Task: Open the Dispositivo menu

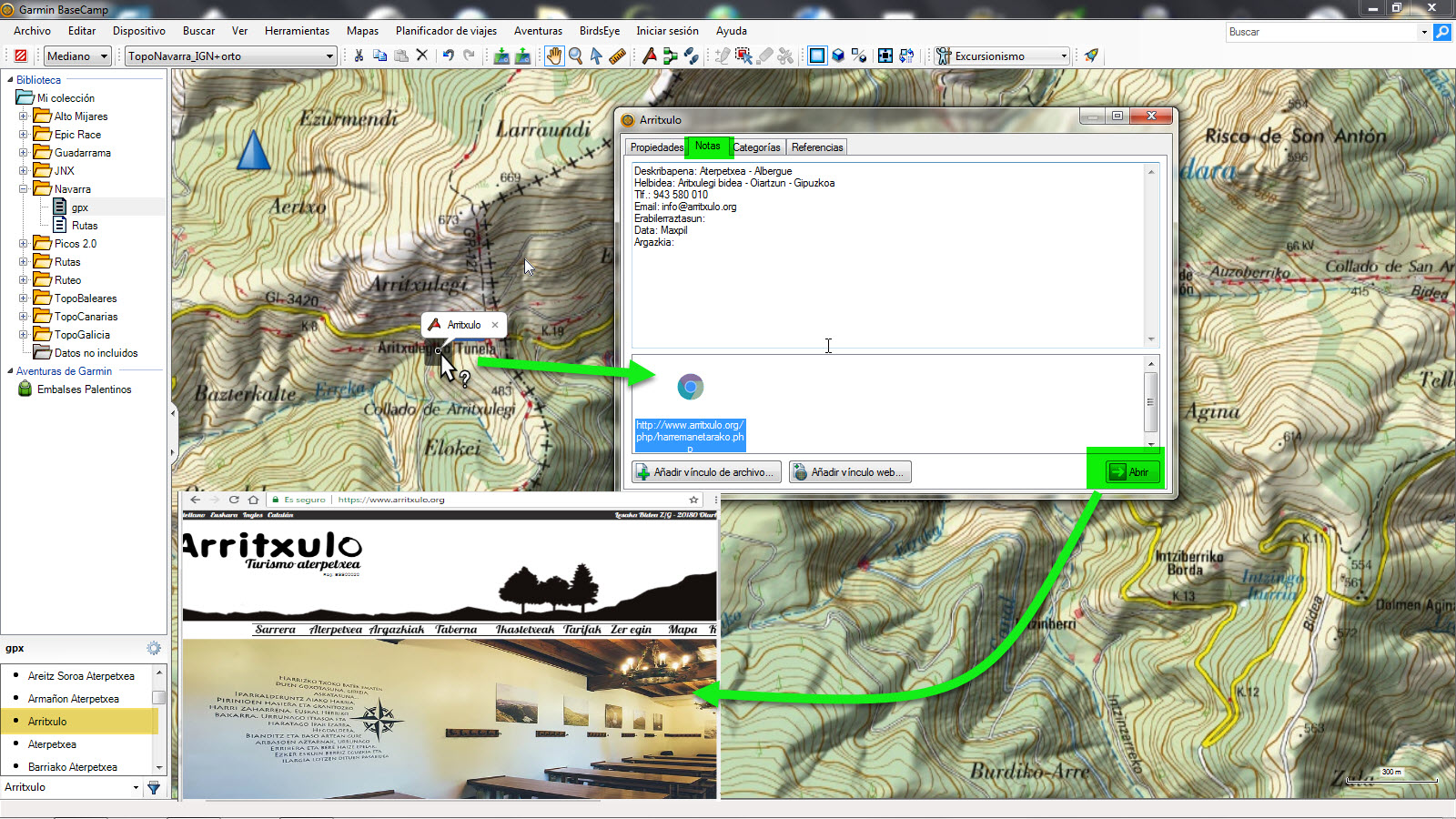Action: tap(139, 31)
